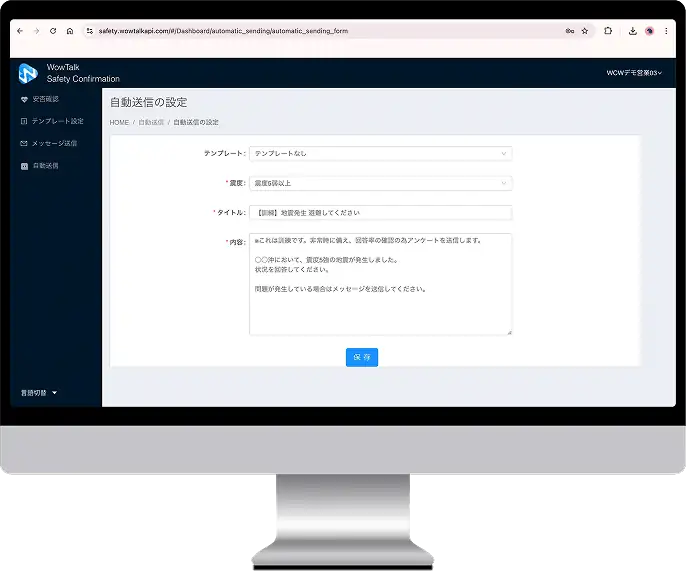
Task: Go to browser home icon
Action: click(70, 31)
